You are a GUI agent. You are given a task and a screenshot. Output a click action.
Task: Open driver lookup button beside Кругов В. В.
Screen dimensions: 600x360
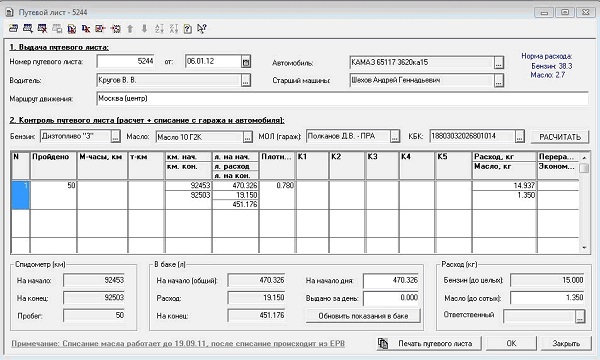[246, 80]
